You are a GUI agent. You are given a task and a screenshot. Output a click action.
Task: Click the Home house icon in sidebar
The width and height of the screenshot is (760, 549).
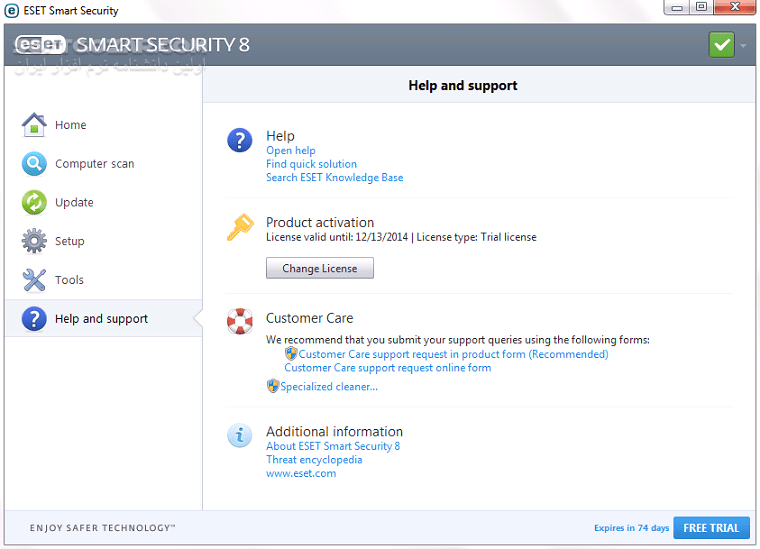[x=34, y=125]
